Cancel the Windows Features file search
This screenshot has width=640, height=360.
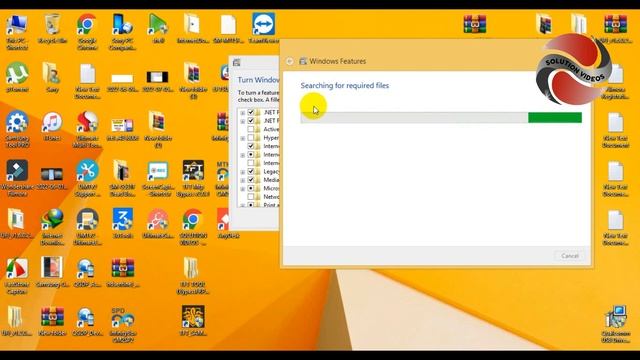click(x=570, y=256)
